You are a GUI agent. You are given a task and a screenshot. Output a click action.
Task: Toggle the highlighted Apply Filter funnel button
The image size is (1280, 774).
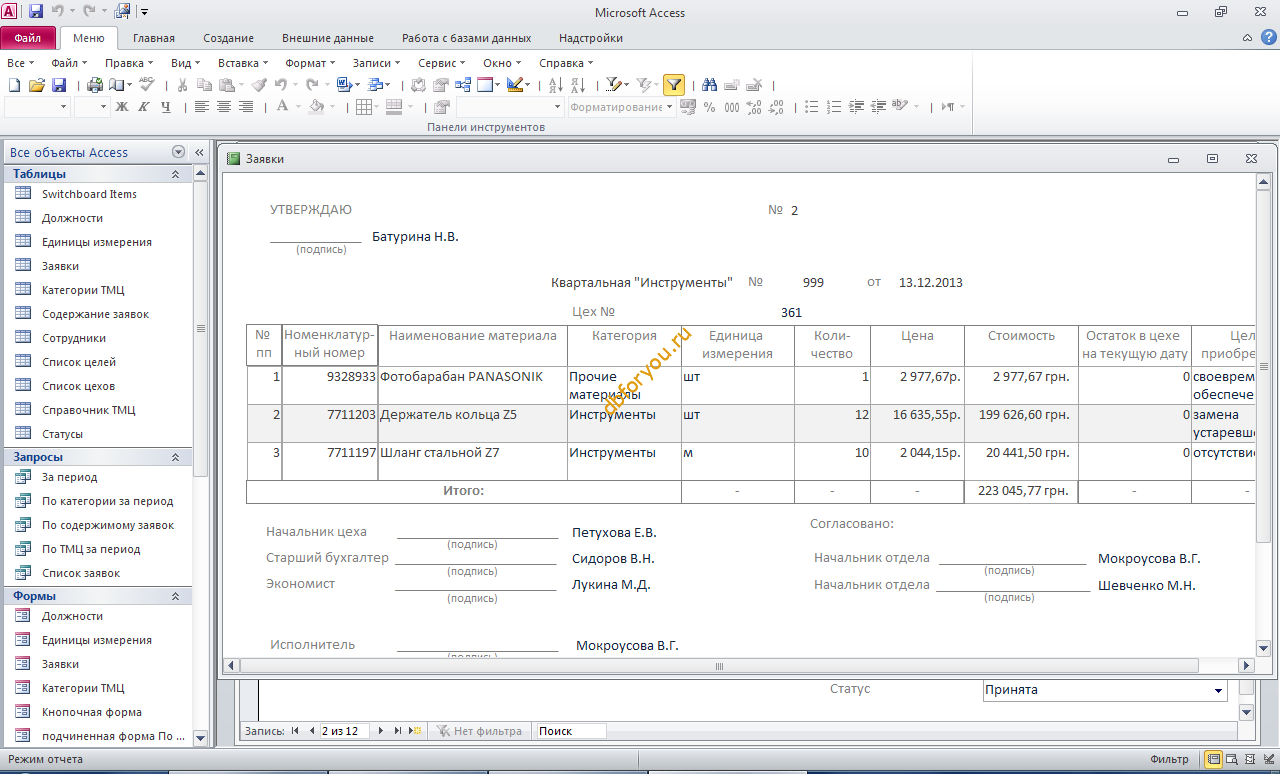click(674, 85)
